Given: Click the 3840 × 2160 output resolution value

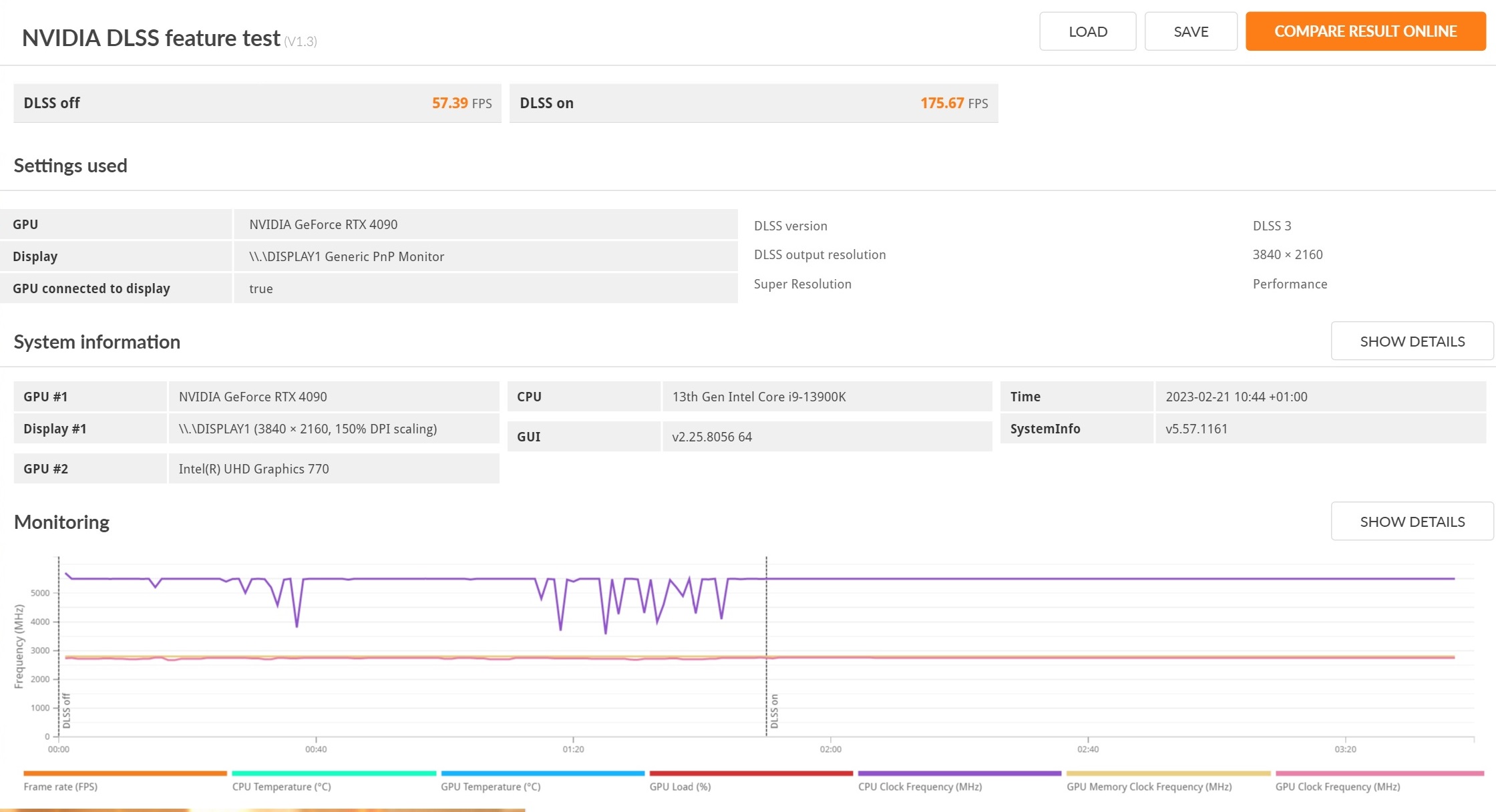Looking at the screenshot, I should pos(1287,254).
